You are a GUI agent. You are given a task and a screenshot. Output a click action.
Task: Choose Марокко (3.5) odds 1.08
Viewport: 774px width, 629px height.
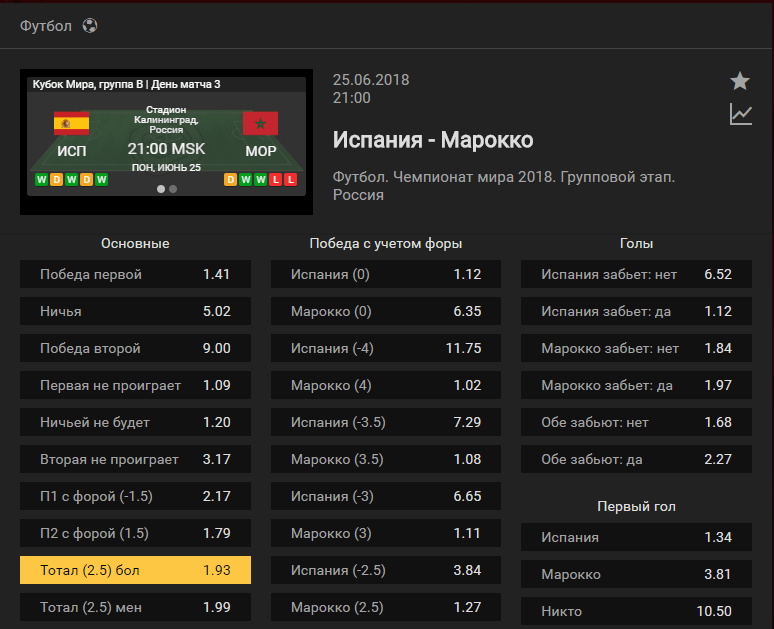pyautogui.click(x=386, y=459)
